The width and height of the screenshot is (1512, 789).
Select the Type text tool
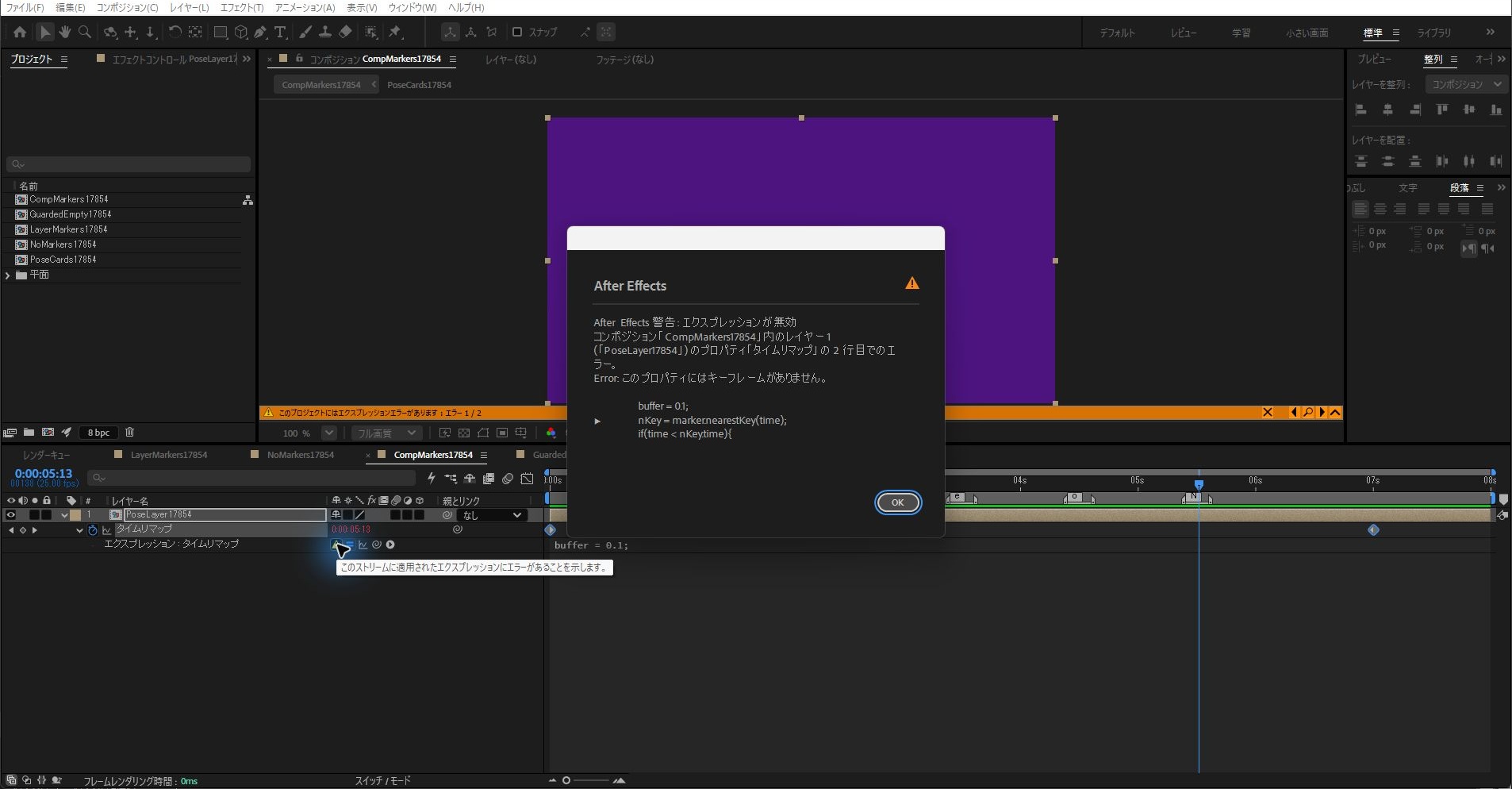[x=280, y=33]
